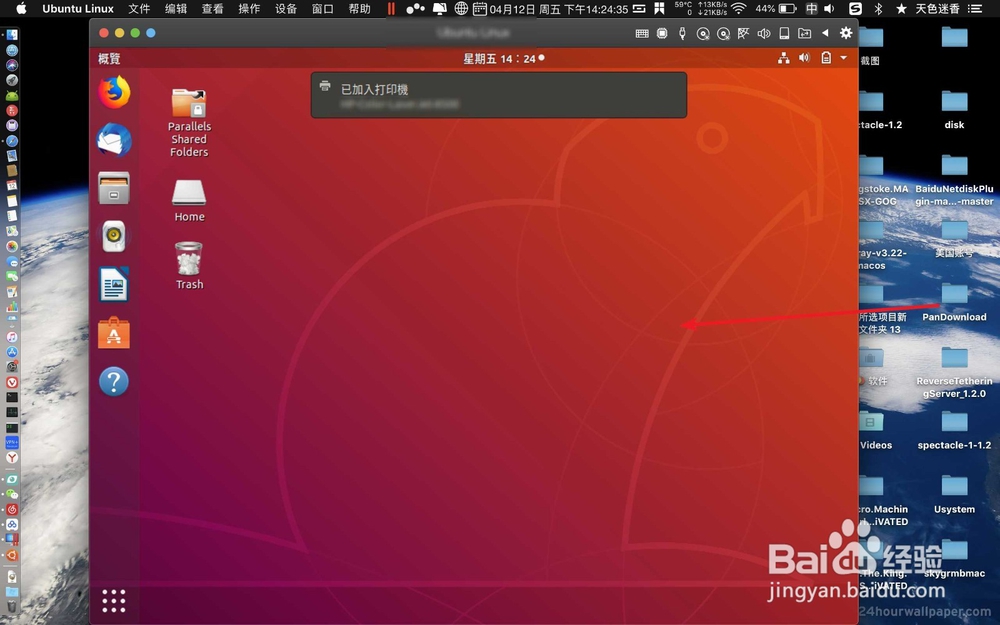Screen dimensions: 1000x625
Task: Select the Usystem folder on Mac desktop
Action: 955,494
